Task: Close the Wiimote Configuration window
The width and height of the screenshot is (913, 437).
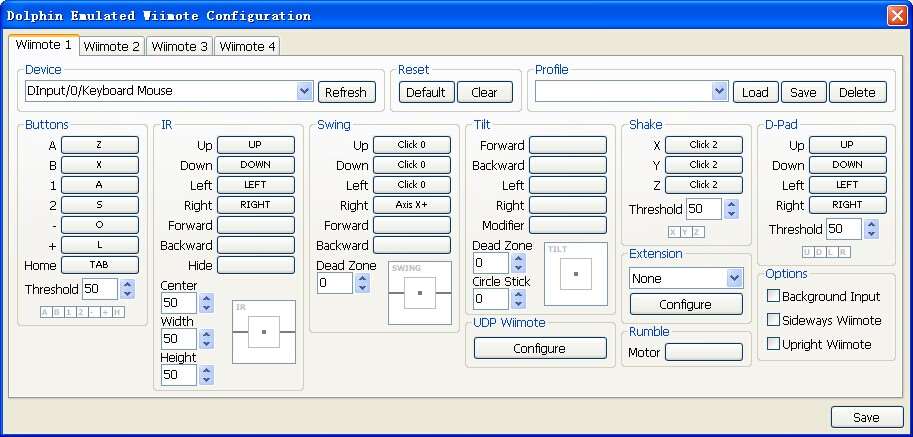Action: tap(897, 15)
